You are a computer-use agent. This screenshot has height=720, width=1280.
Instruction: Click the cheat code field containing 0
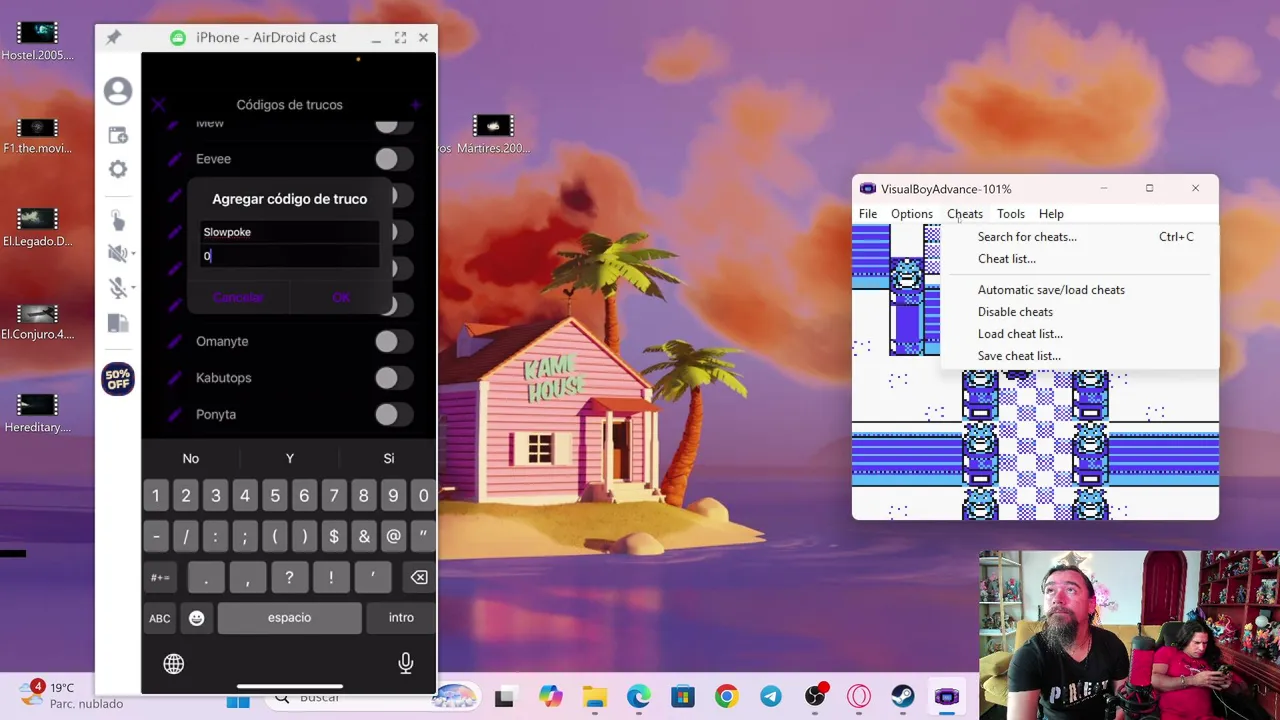289,256
